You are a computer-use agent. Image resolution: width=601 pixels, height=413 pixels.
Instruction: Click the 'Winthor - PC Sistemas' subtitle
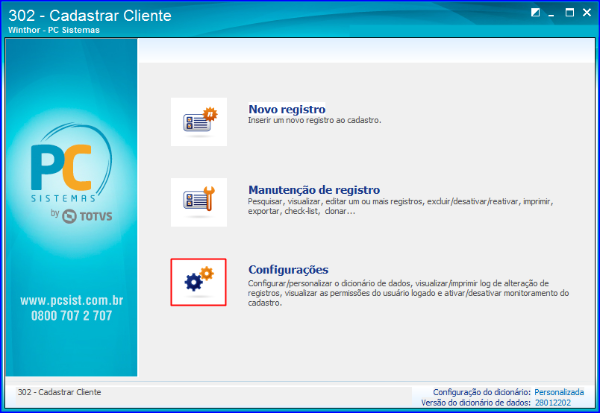click(x=54, y=30)
